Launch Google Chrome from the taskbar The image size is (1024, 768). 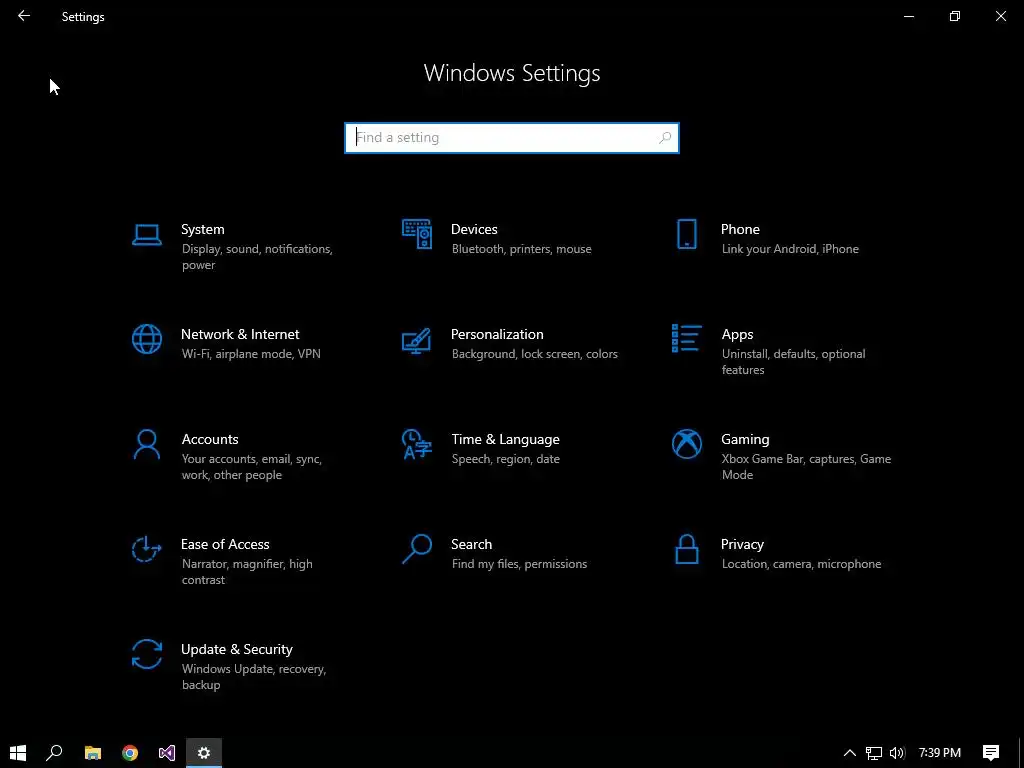[130, 753]
